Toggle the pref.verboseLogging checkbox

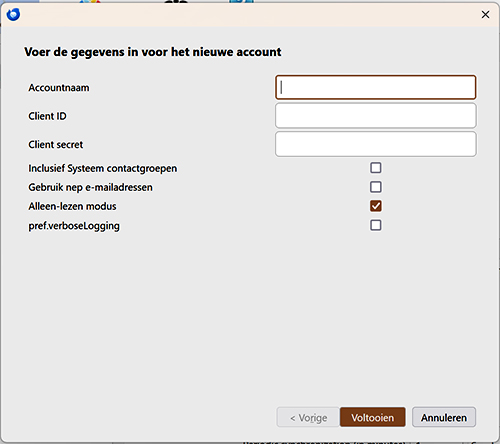tap(376, 225)
